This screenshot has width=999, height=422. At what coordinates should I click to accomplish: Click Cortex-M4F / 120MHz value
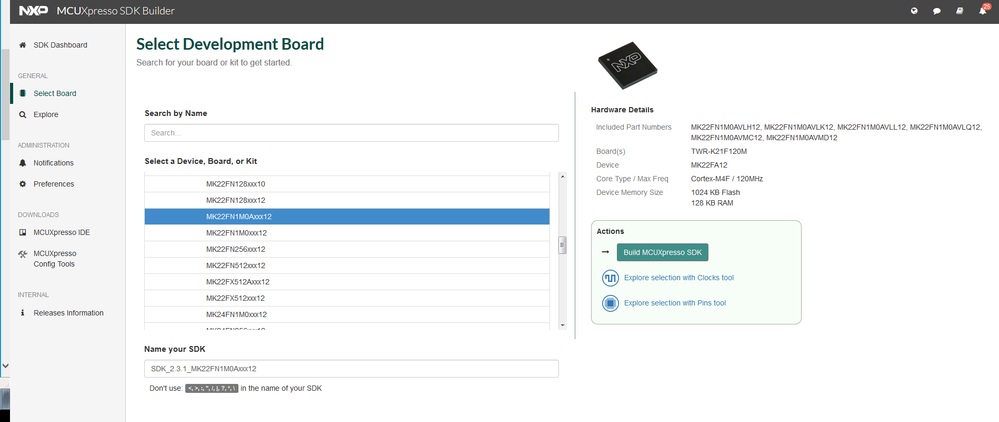(x=727, y=178)
